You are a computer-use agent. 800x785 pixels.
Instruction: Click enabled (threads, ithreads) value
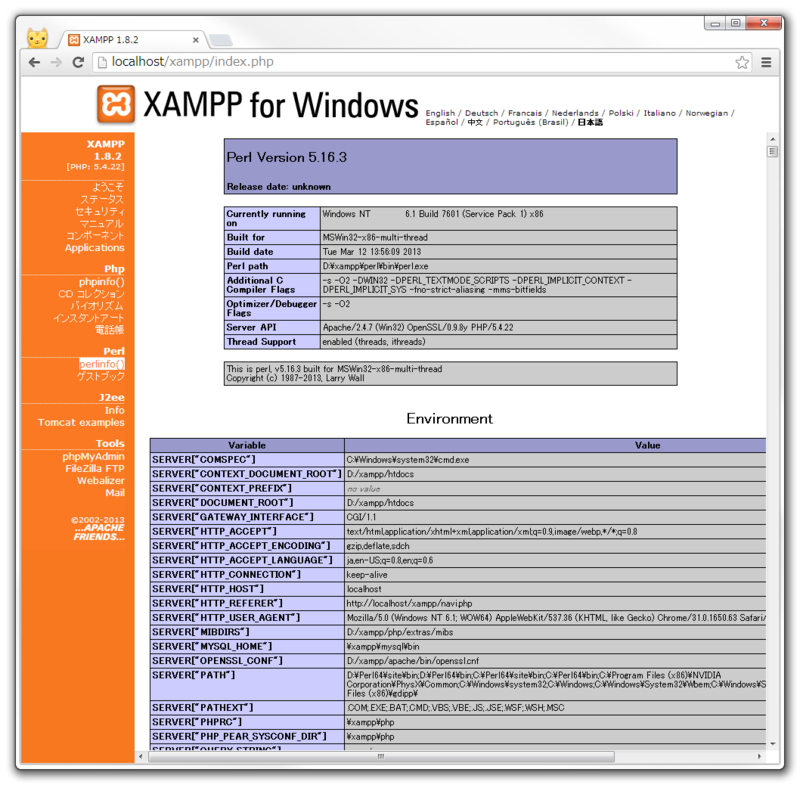(374, 342)
